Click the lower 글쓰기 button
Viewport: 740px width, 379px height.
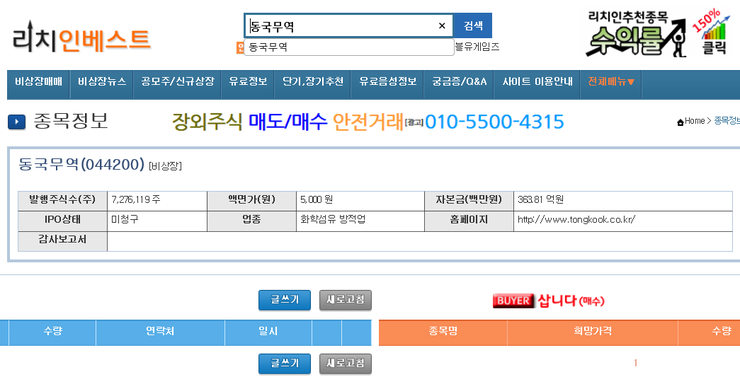click(285, 363)
